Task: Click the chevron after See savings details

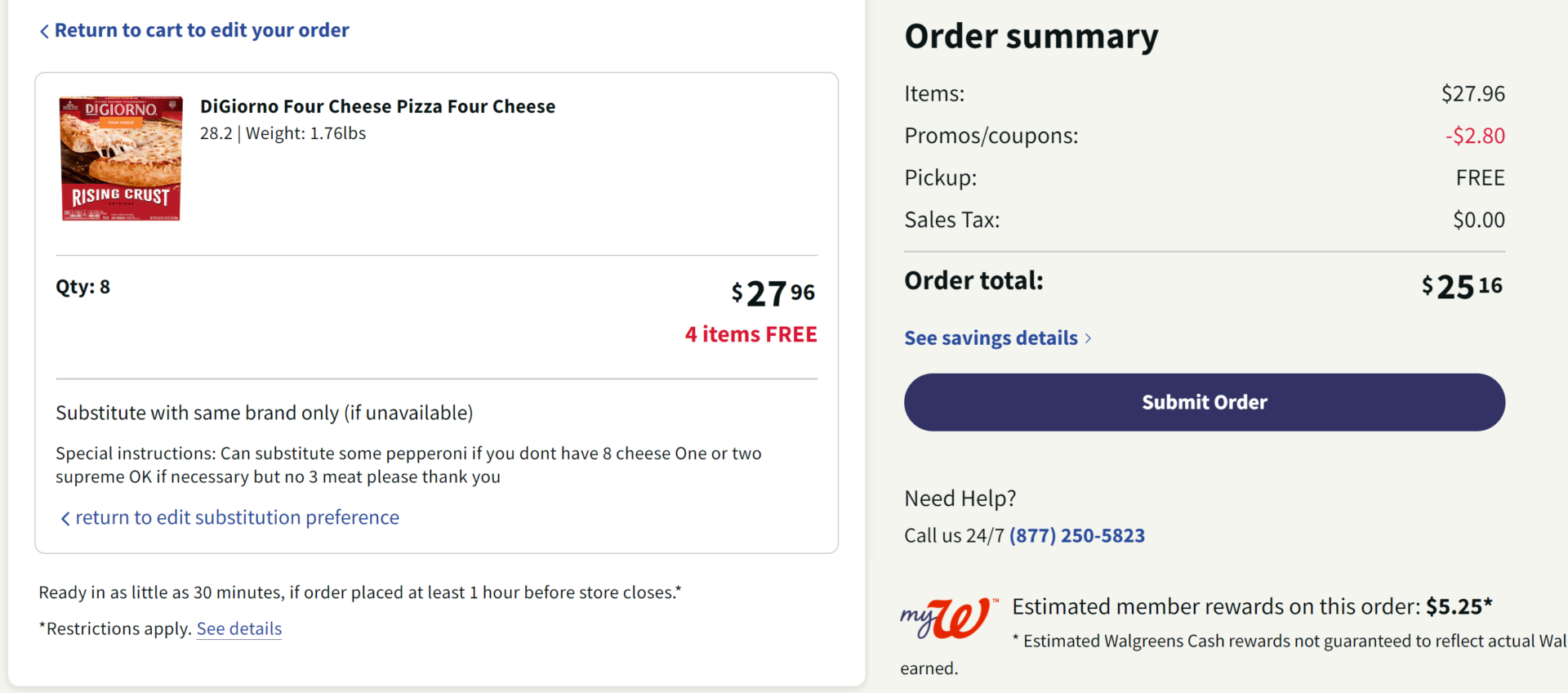Action: pos(1089,338)
